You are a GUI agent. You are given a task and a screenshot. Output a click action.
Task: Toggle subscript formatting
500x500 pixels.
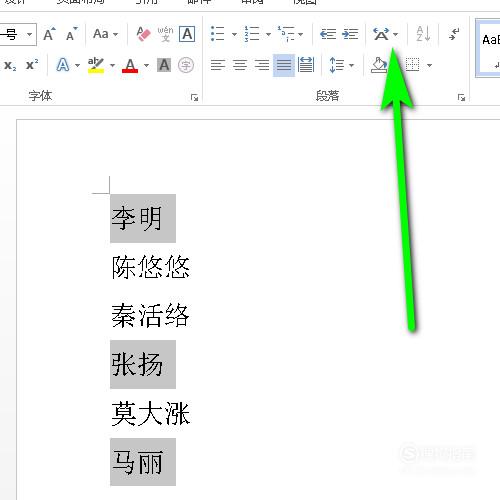tap(10, 65)
